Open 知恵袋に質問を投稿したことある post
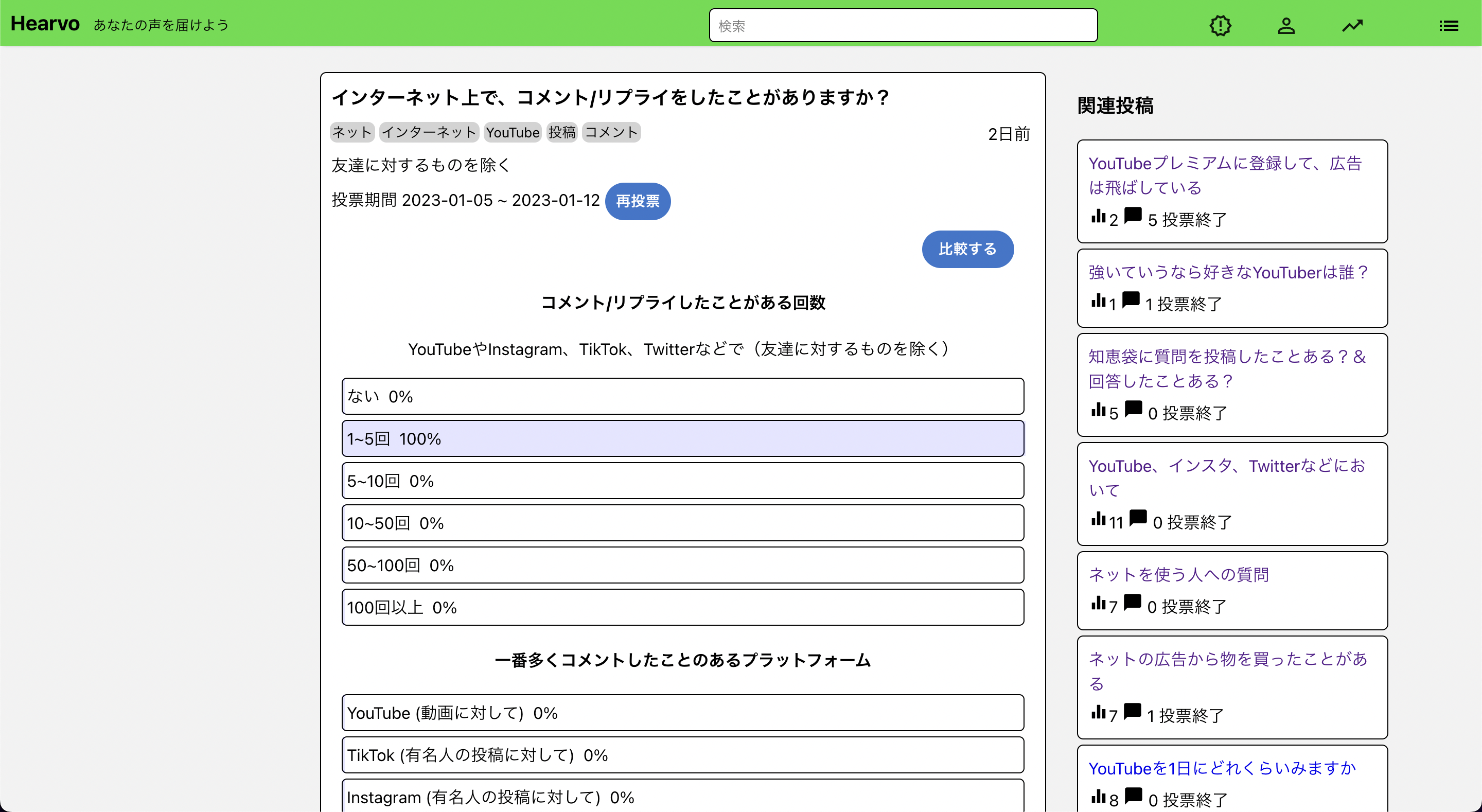This screenshot has height=812, width=1482. coord(1227,369)
